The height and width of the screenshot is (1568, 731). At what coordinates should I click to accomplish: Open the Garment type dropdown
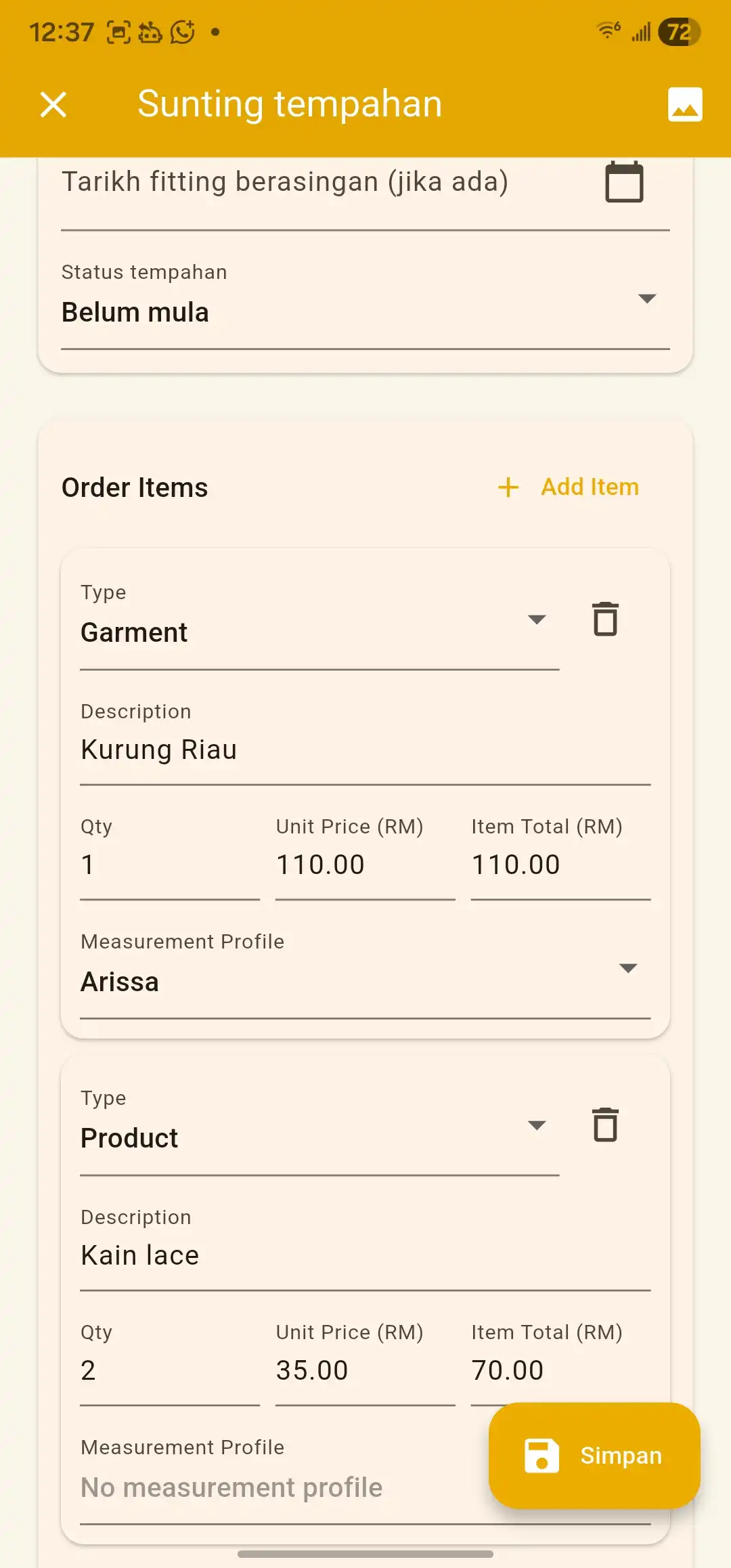[536, 619]
